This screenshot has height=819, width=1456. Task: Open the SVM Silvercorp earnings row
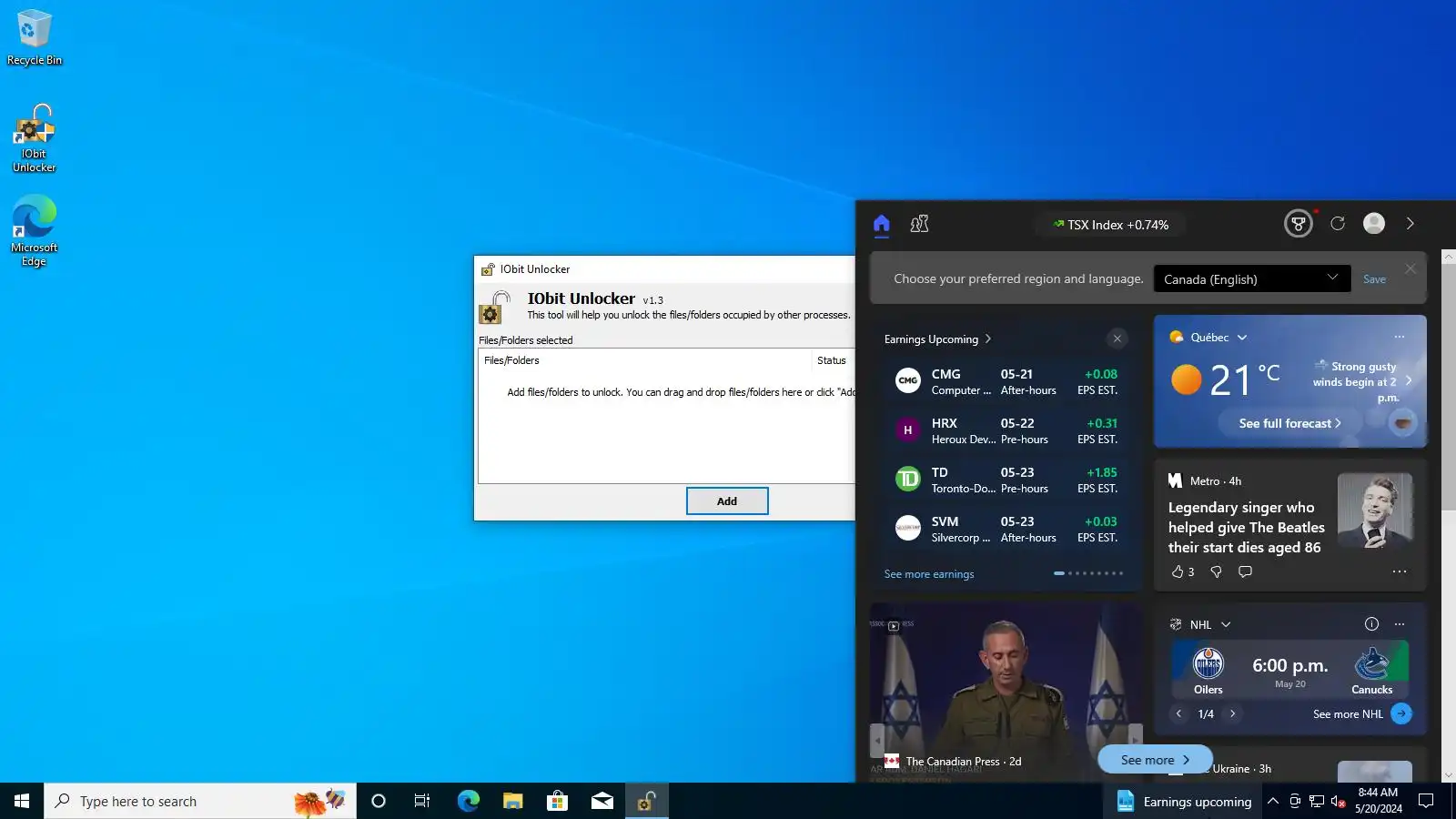click(x=1006, y=529)
